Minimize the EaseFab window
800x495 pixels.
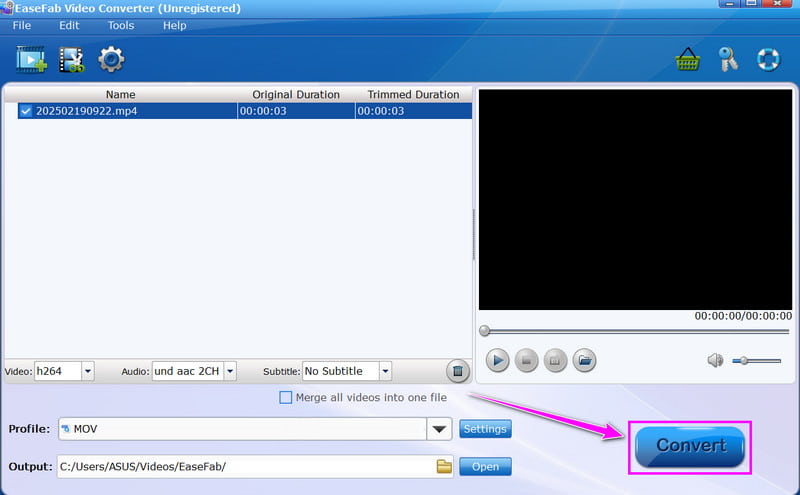[x=730, y=3]
